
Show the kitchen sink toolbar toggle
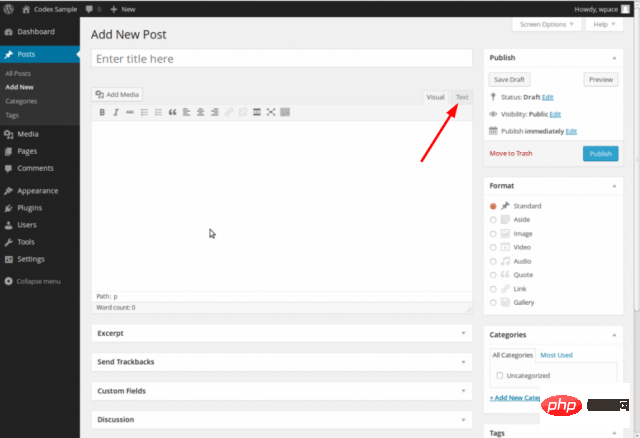coord(285,112)
